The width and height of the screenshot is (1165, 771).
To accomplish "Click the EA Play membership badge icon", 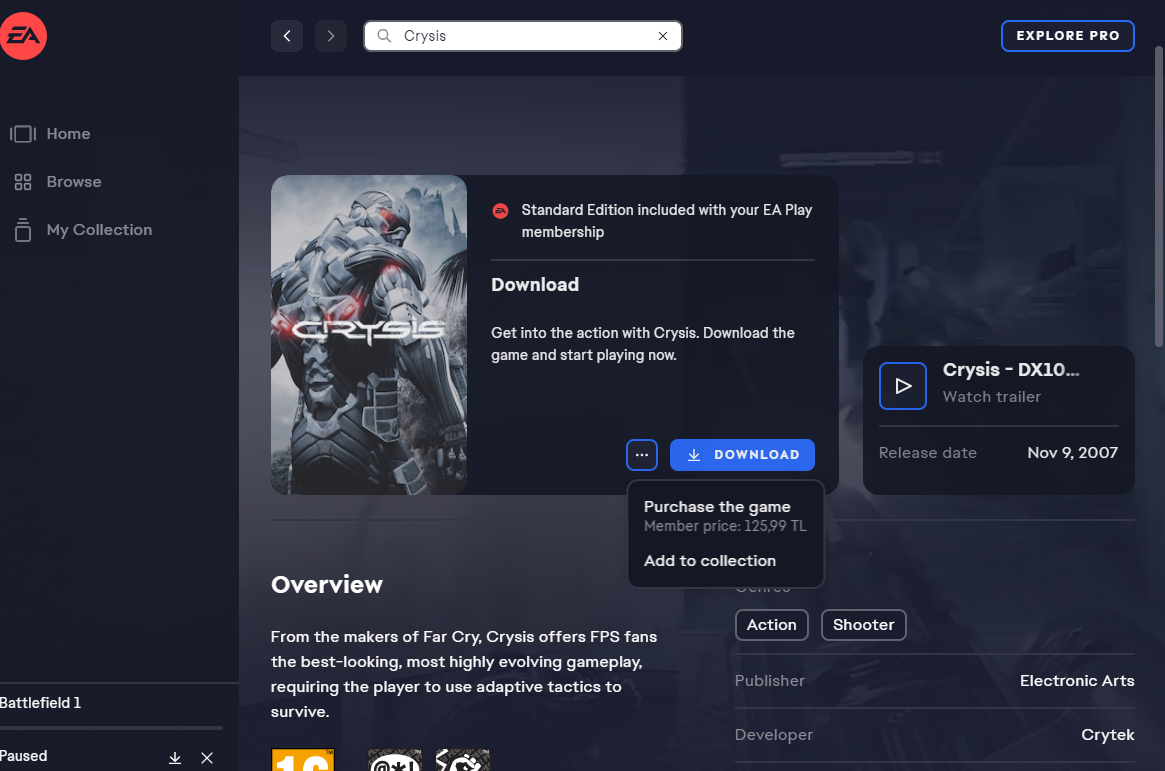I will [x=501, y=211].
